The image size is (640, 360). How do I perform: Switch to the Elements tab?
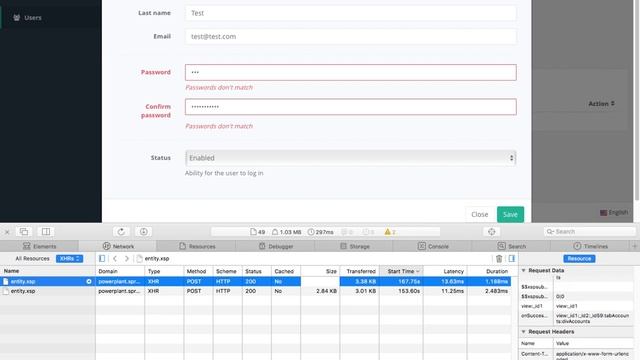click(x=39, y=246)
